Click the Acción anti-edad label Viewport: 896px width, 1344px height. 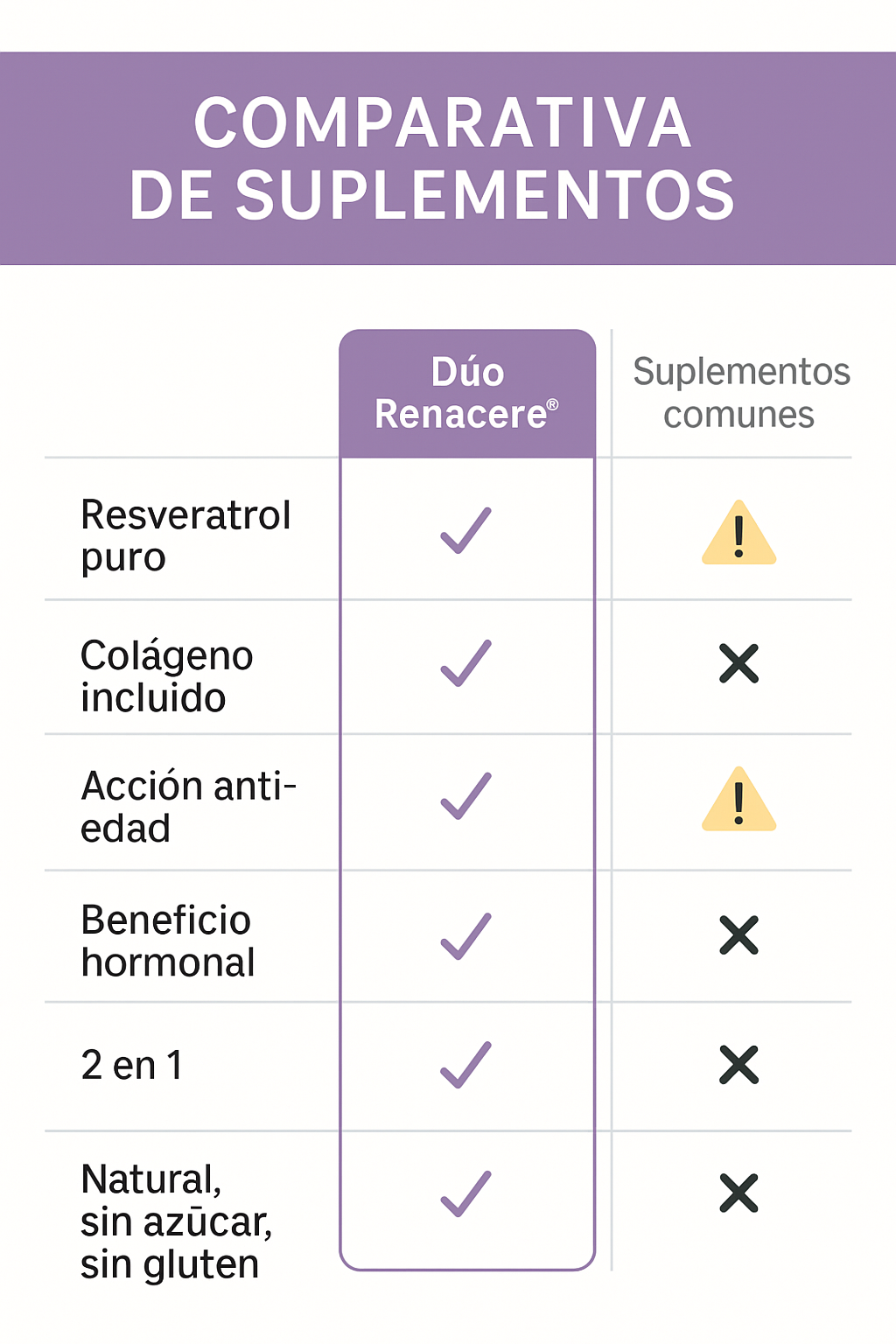coord(189,807)
